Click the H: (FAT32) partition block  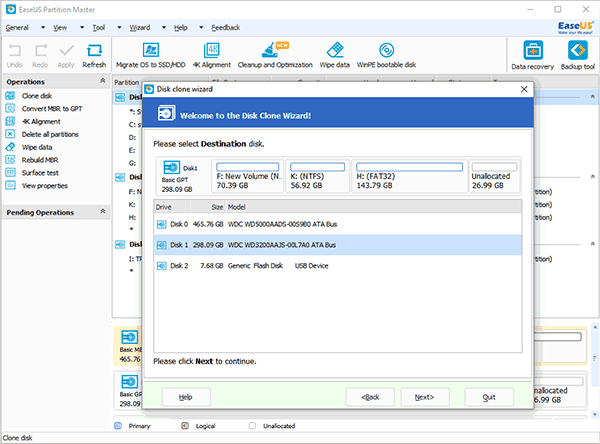(x=409, y=176)
